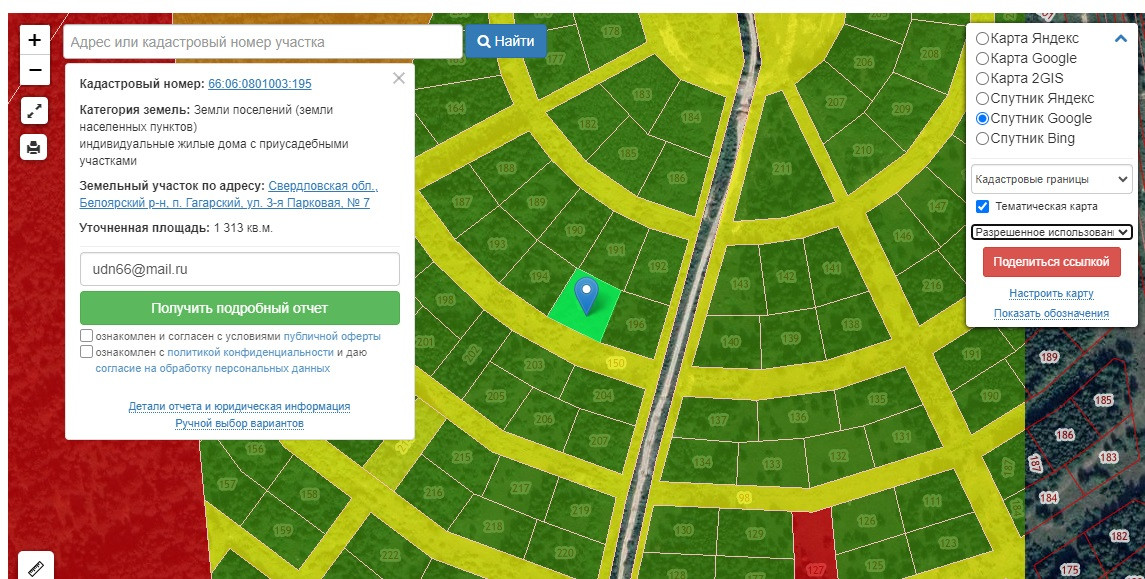Zoom out the map with minus button

[34, 70]
